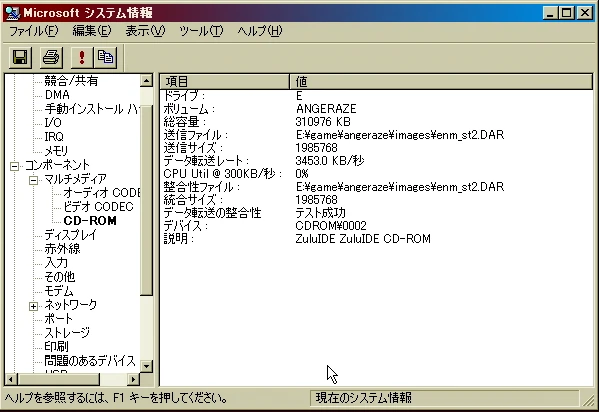
Task: Expand the ネットワーク tree node
Action: point(34,306)
